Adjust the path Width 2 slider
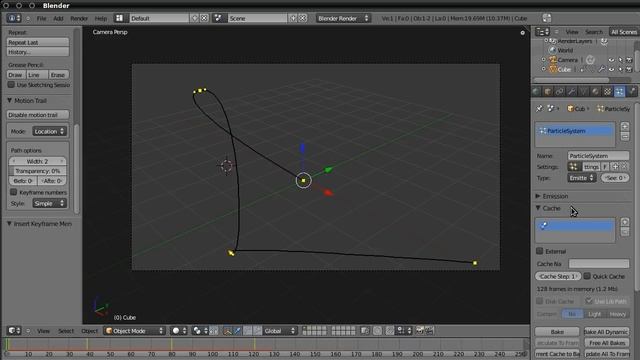This screenshot has height=360, width=640. [38, 161]
